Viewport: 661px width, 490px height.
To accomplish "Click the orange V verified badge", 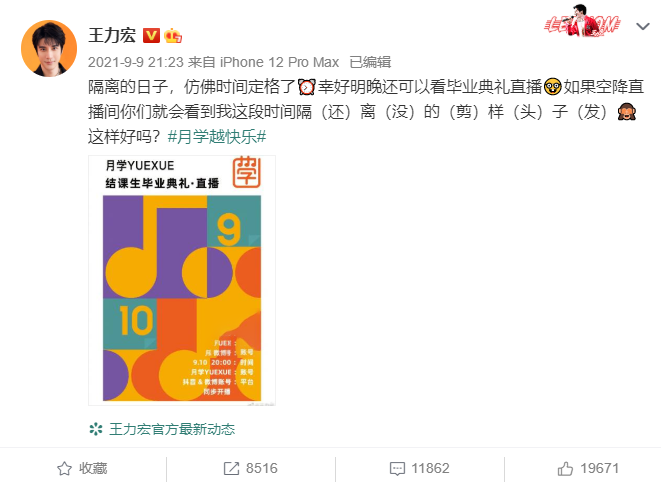I will coord(151,36).
